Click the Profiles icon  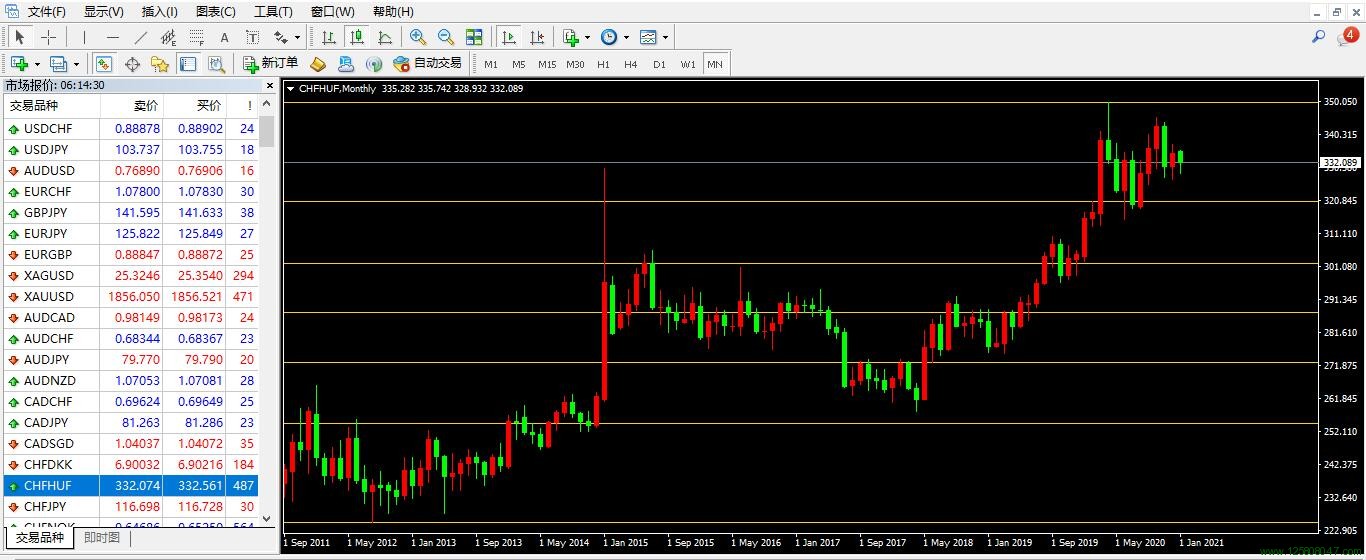[x=58, y=64]
